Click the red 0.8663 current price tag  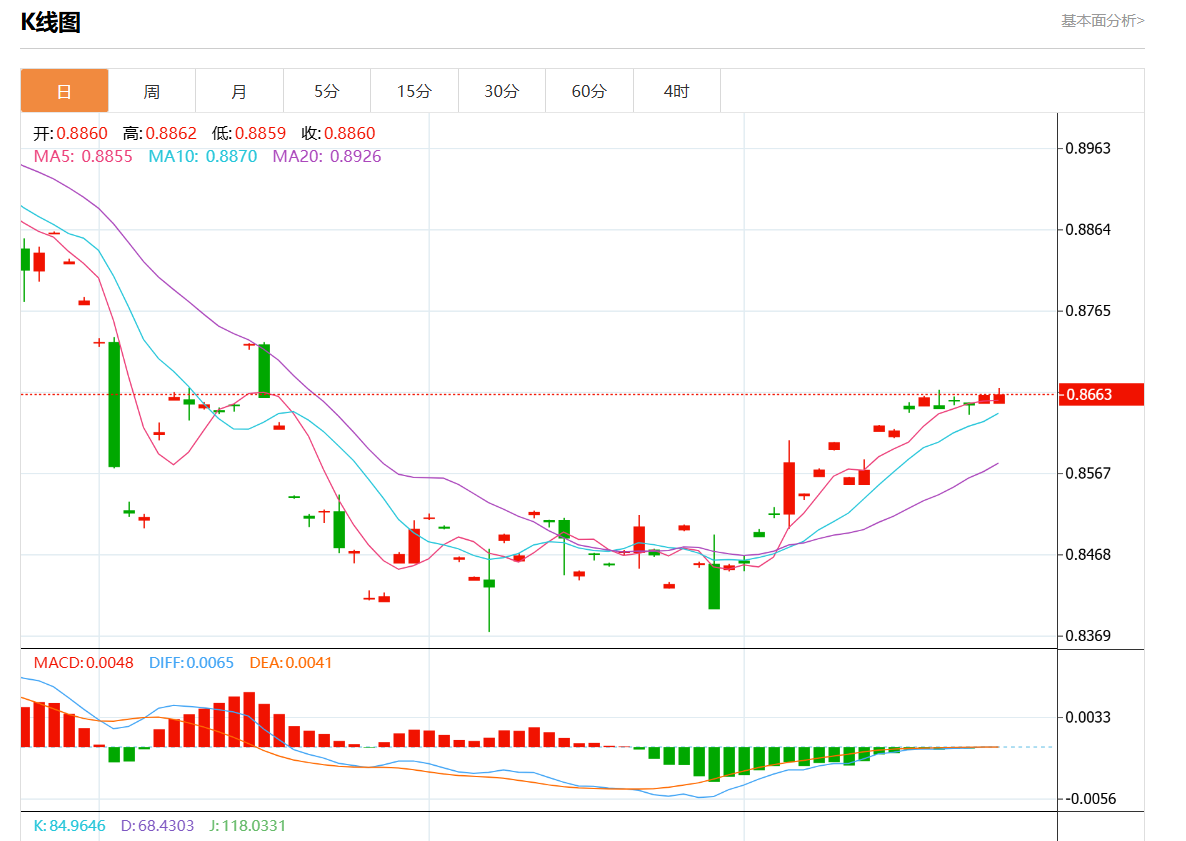click(x=1101, y=395)
